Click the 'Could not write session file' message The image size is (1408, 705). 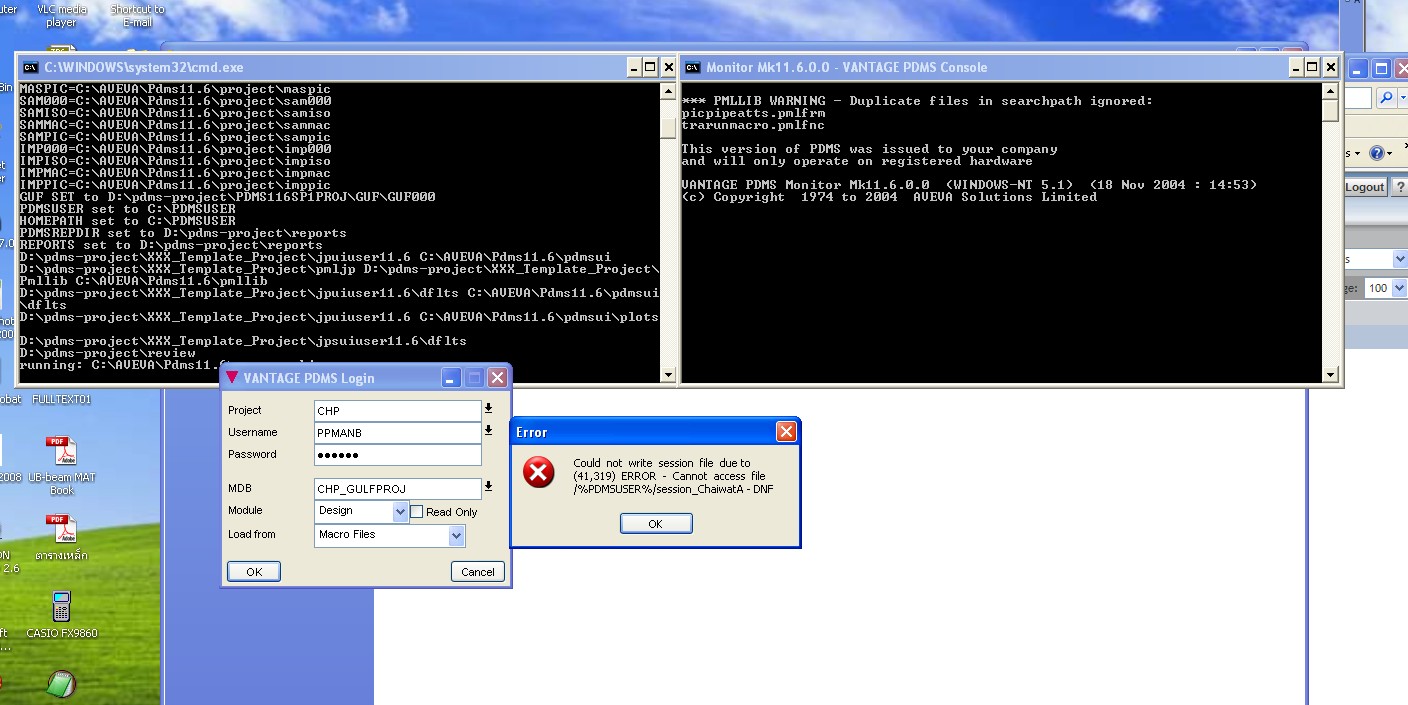673,476
